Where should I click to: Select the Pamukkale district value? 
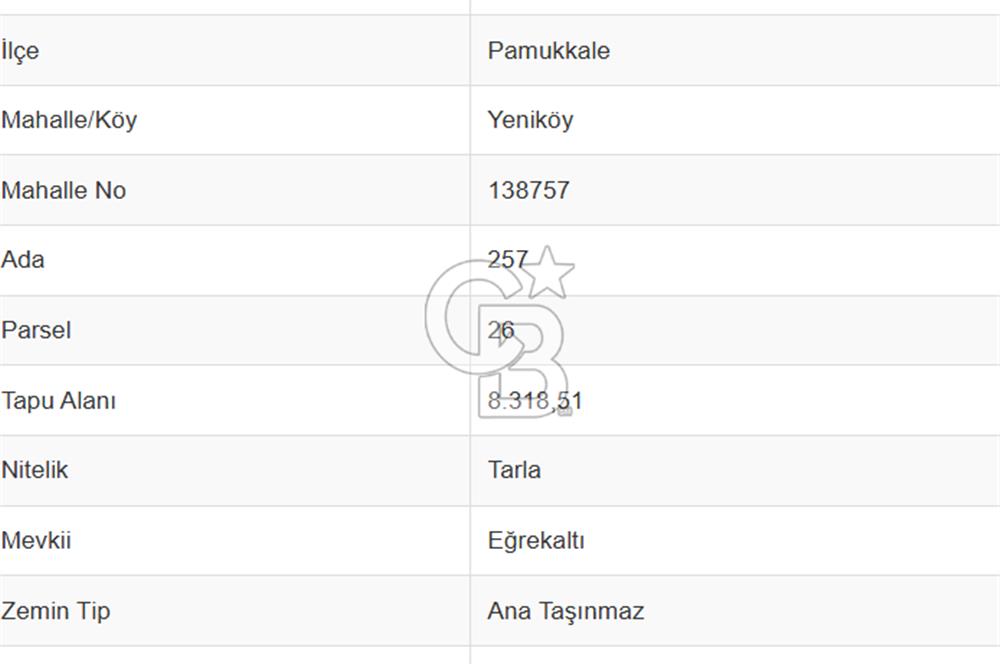[x=548, y=51]
